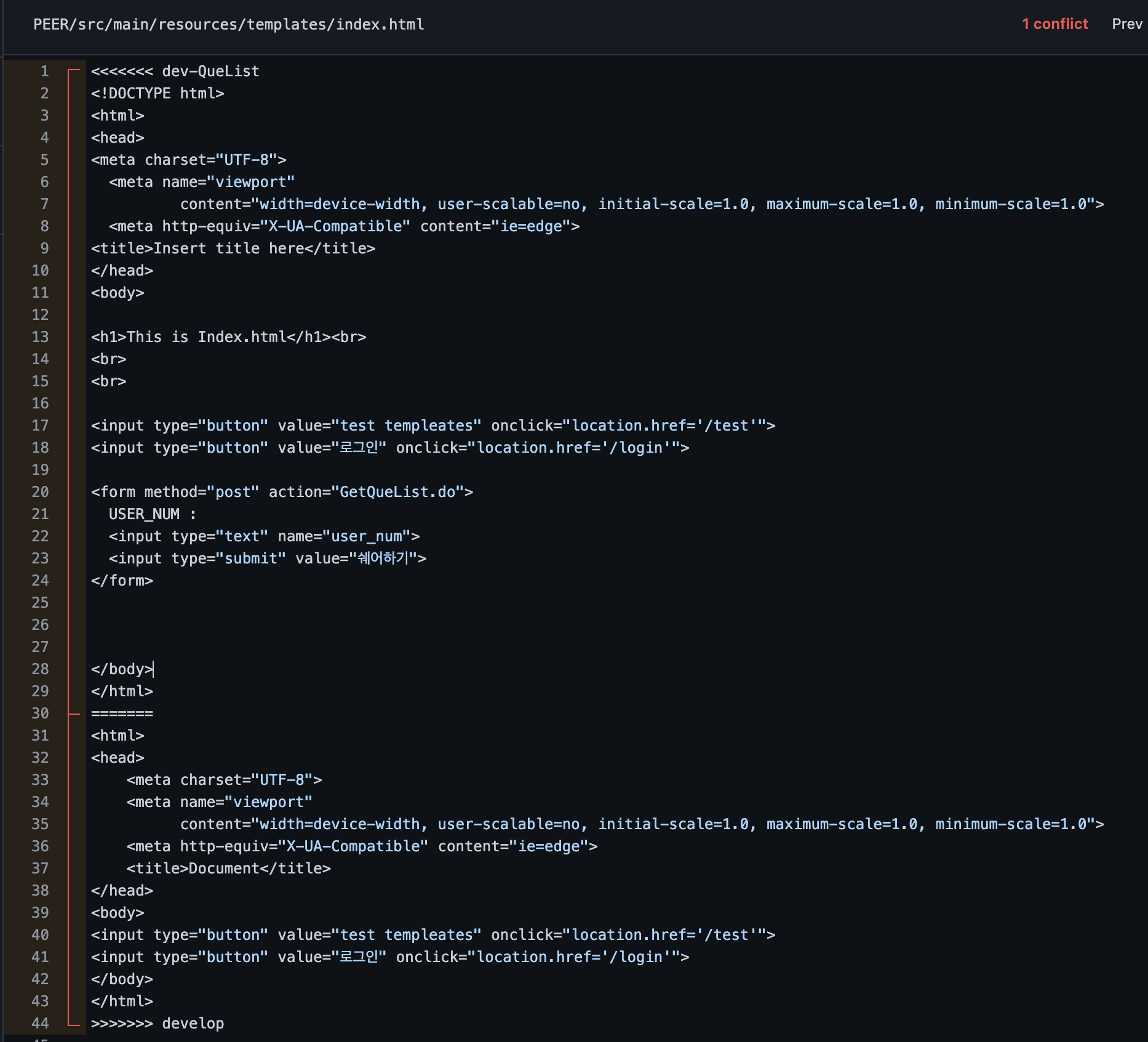1148x1042 pixels.
Task: Click the 'USER_NUM :' line
Action: [153, 514]
